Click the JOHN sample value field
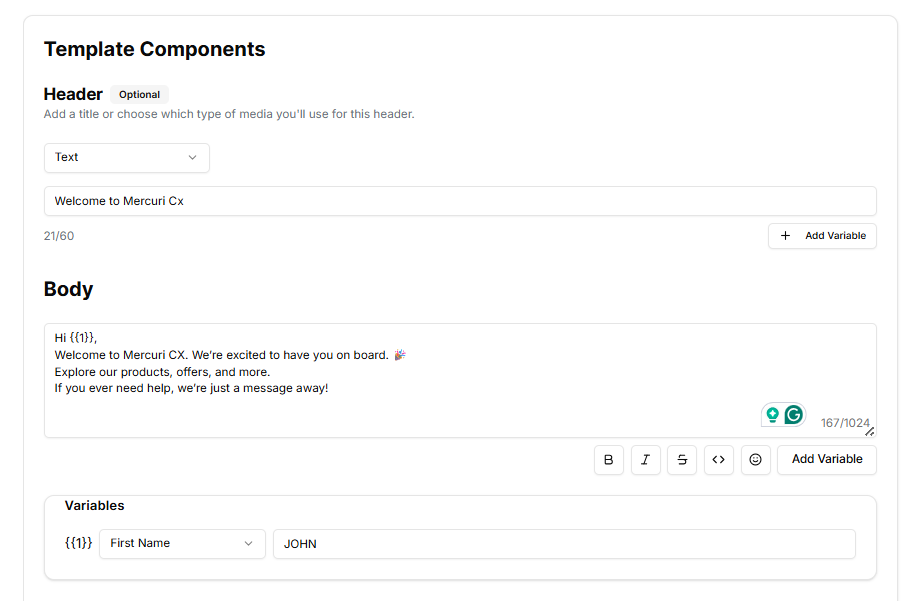Viewport: 918px width, 601px height. click(564, 544)
